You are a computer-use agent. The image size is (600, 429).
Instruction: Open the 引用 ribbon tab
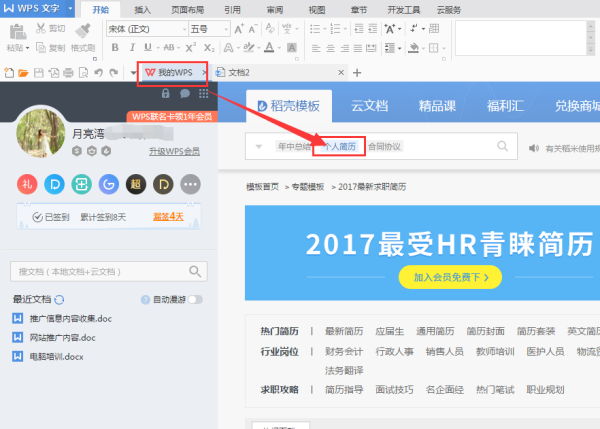click(232, 10)
